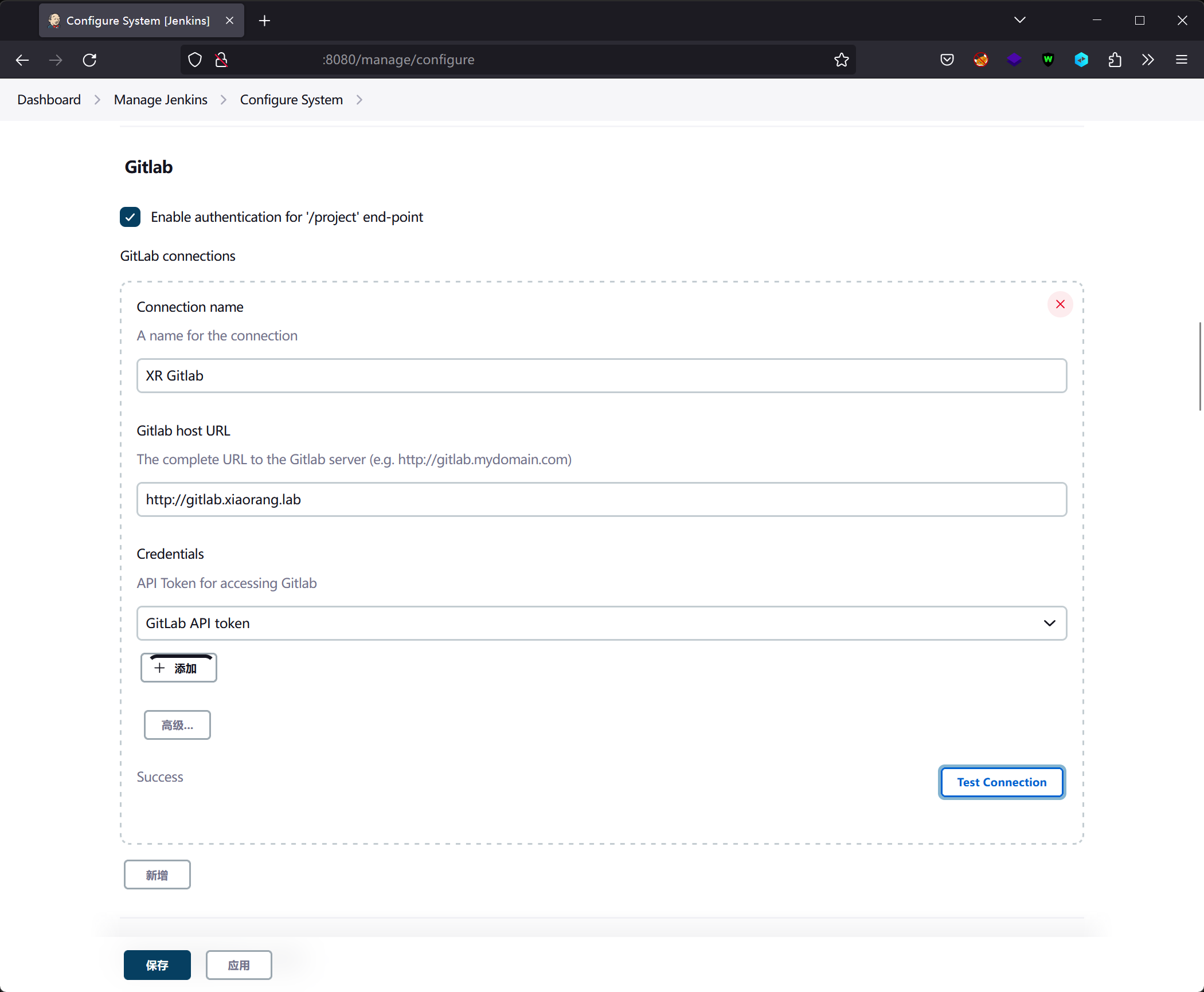This screenshot has height=992, width=1204.
Task: Click the insecure connection padlock icon
Action: click(221, 60)
